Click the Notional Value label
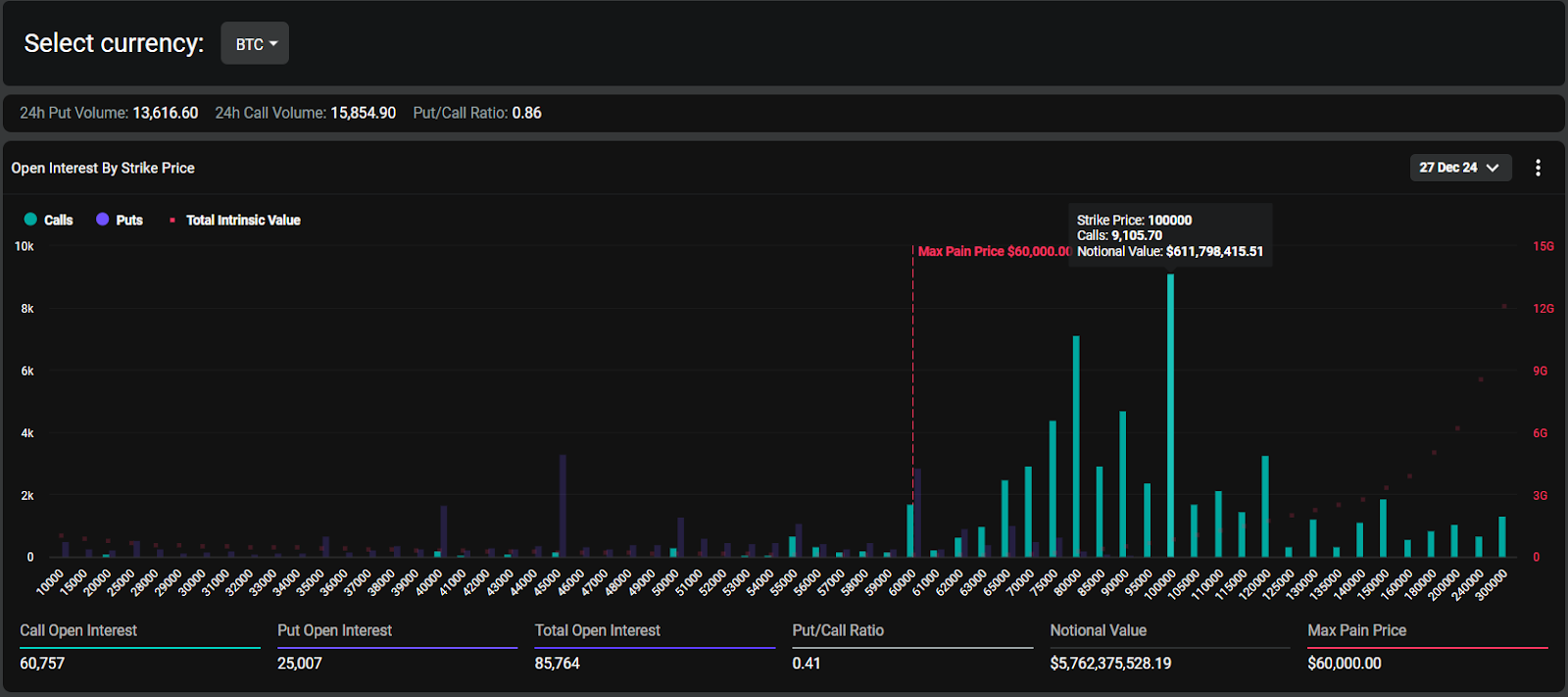 click(1098, 630)
